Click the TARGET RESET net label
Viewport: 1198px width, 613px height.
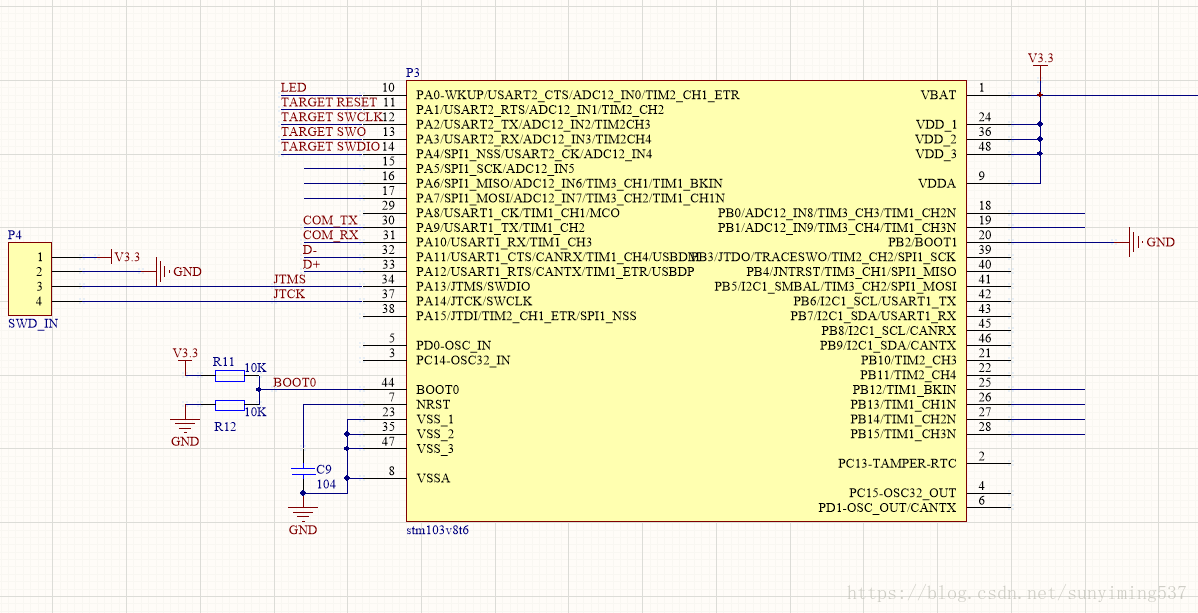pyautogui.click(x=329, y=102)
